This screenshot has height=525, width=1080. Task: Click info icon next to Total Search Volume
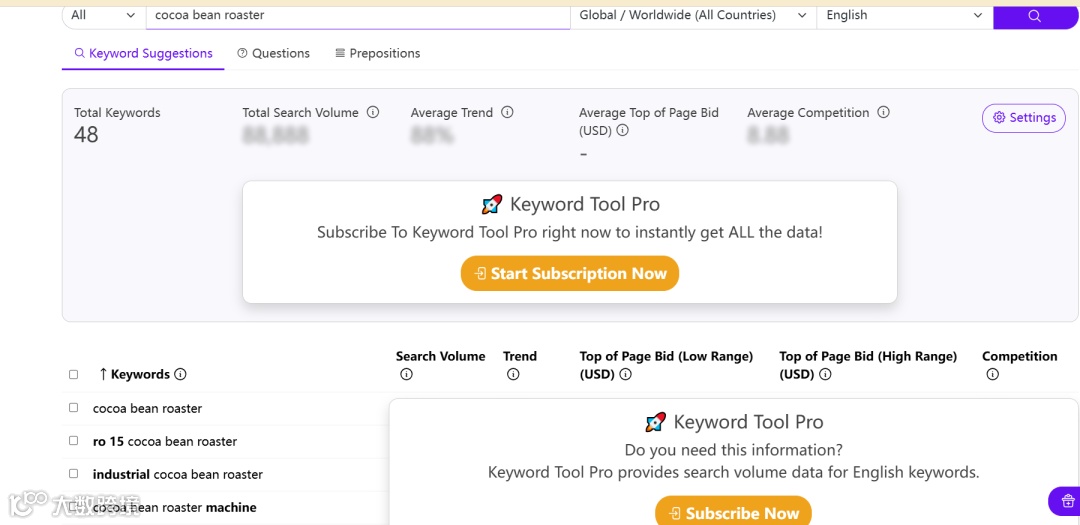point(373,113)
